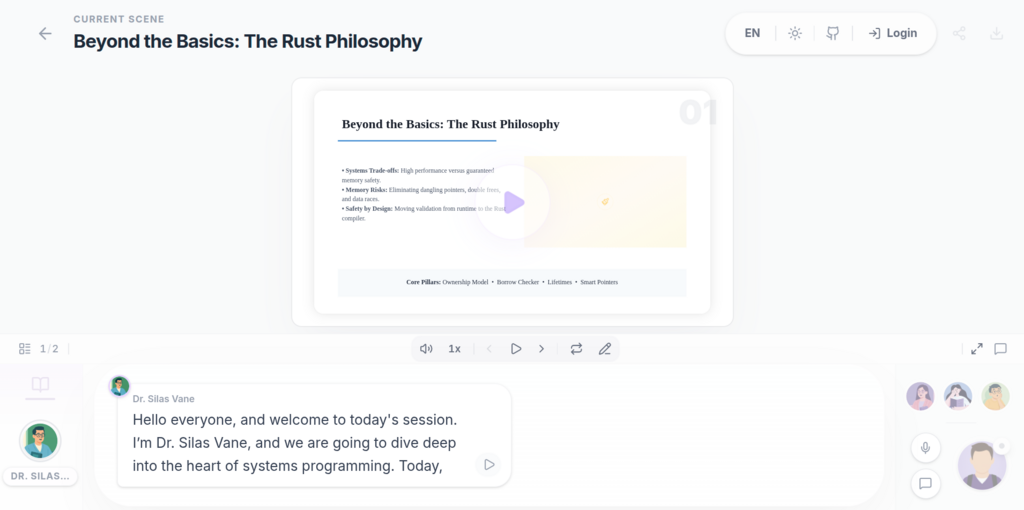Viewport: 1024px width, 510px height.
Task: Go back using the top-left arrow
Action: point(45,33)
